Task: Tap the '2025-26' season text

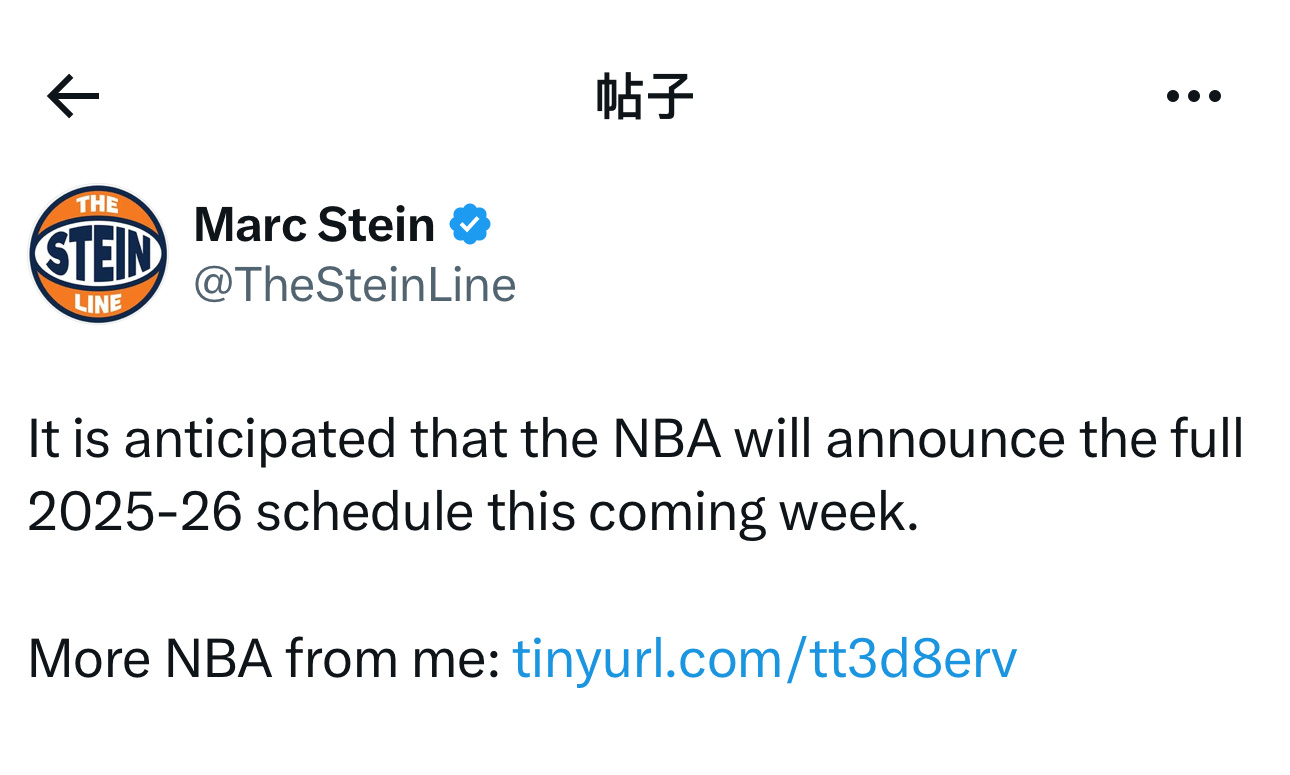Action: [135, 513]
